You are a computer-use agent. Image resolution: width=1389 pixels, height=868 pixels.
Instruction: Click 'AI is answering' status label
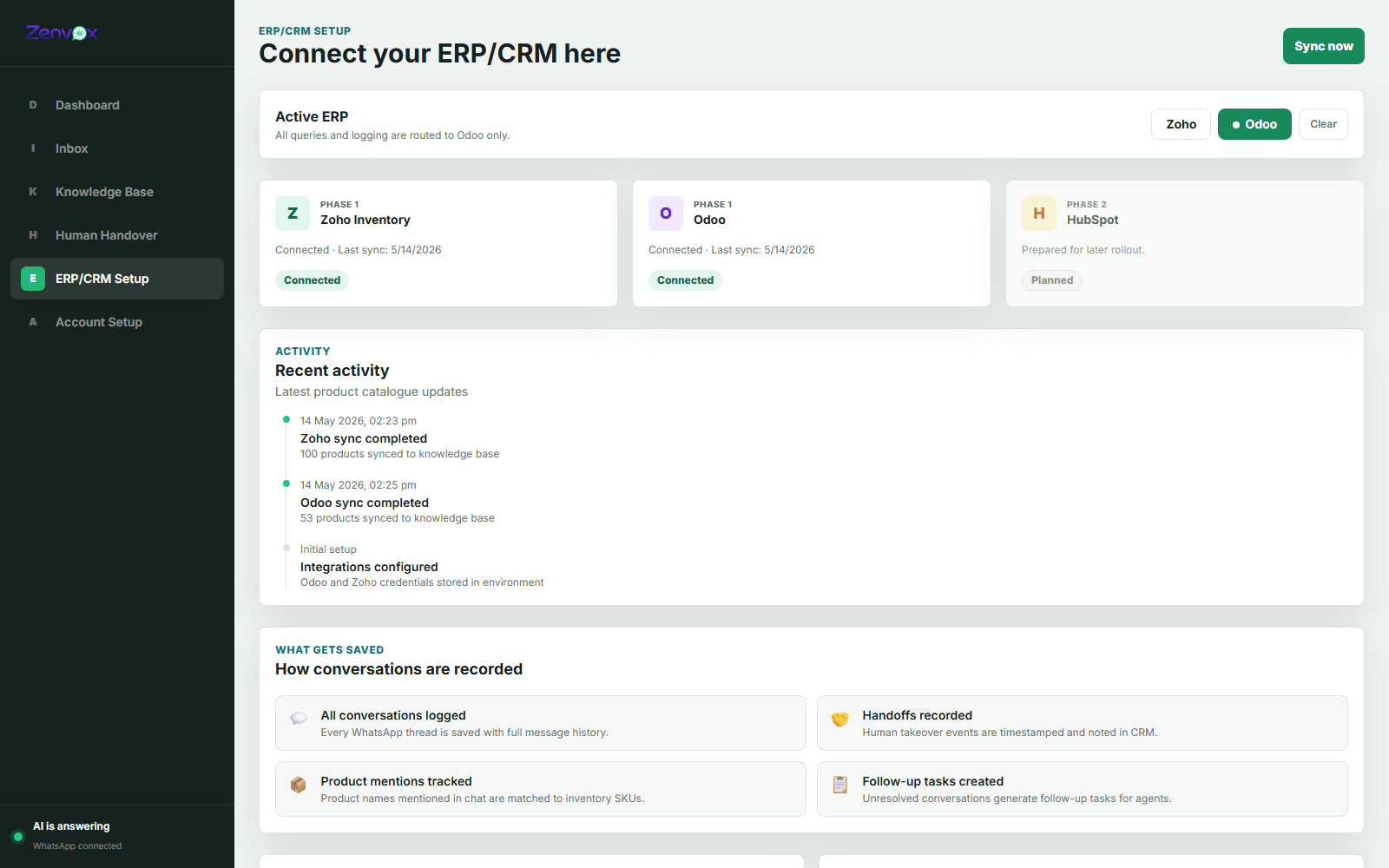click(71, 826)
